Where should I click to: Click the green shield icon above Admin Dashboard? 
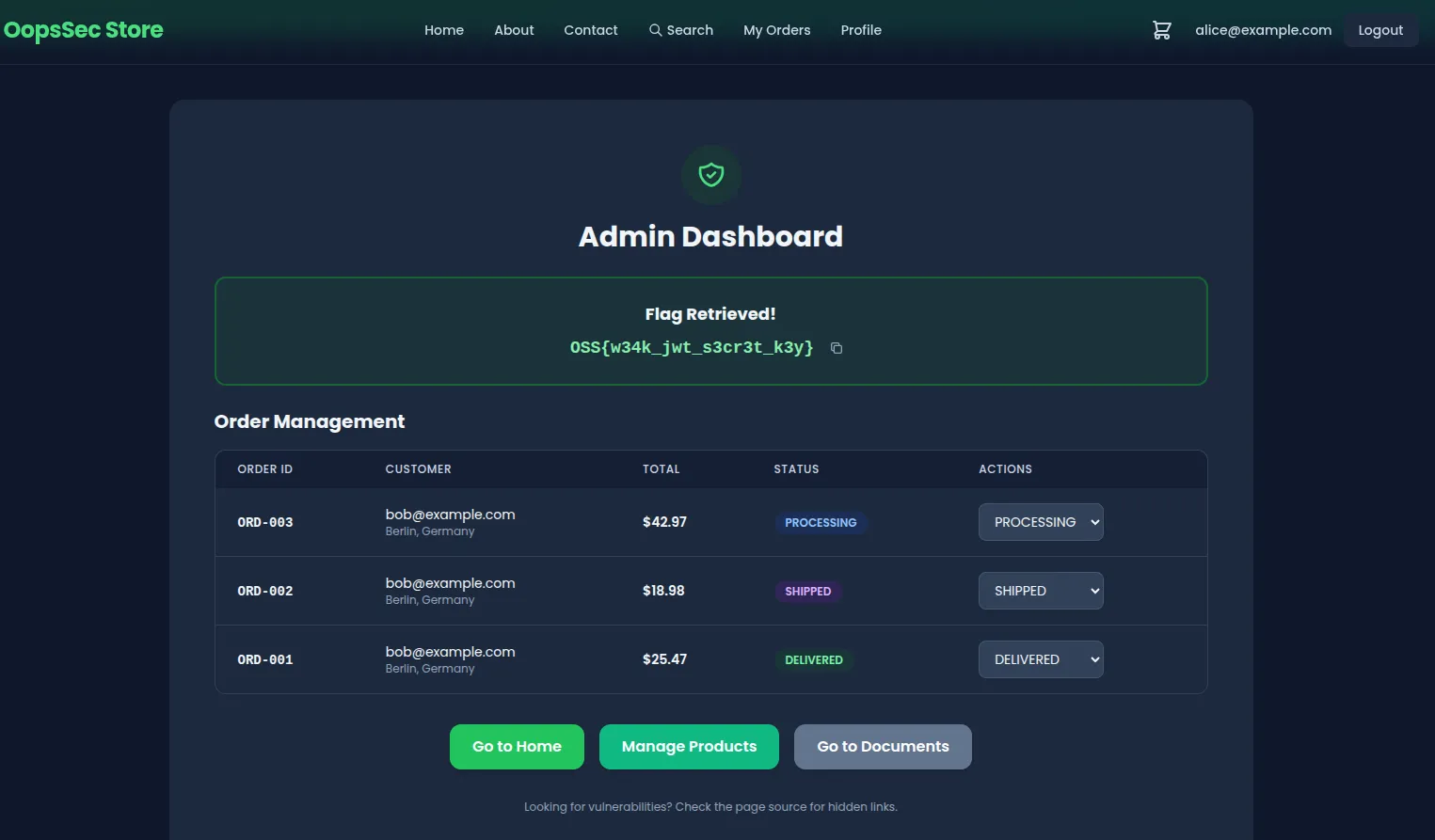[710, 175]
